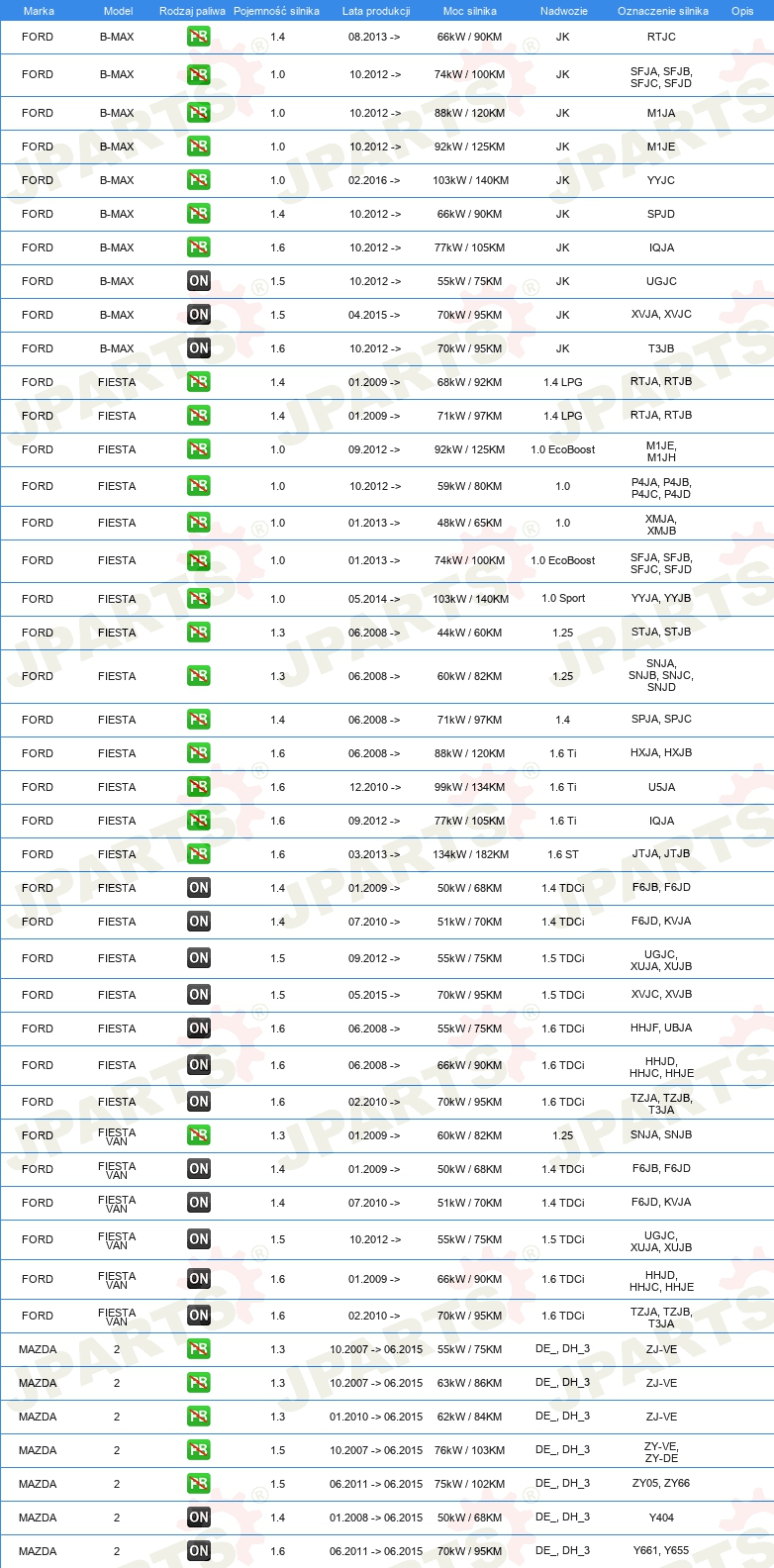Select the Model column header
The image size is (774, 1568).
click(118, 11)
